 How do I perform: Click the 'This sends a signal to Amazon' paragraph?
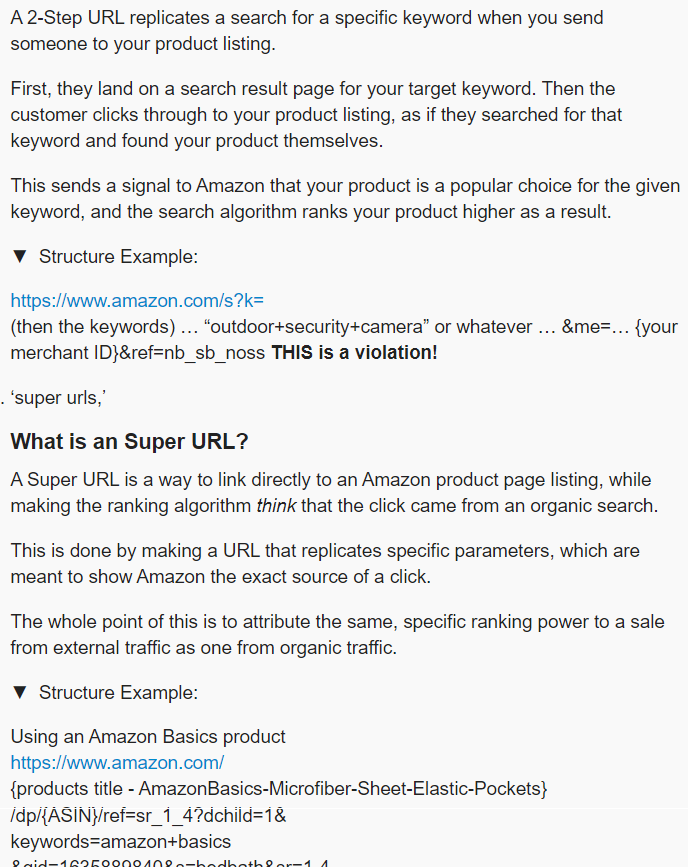click(345, 199)
